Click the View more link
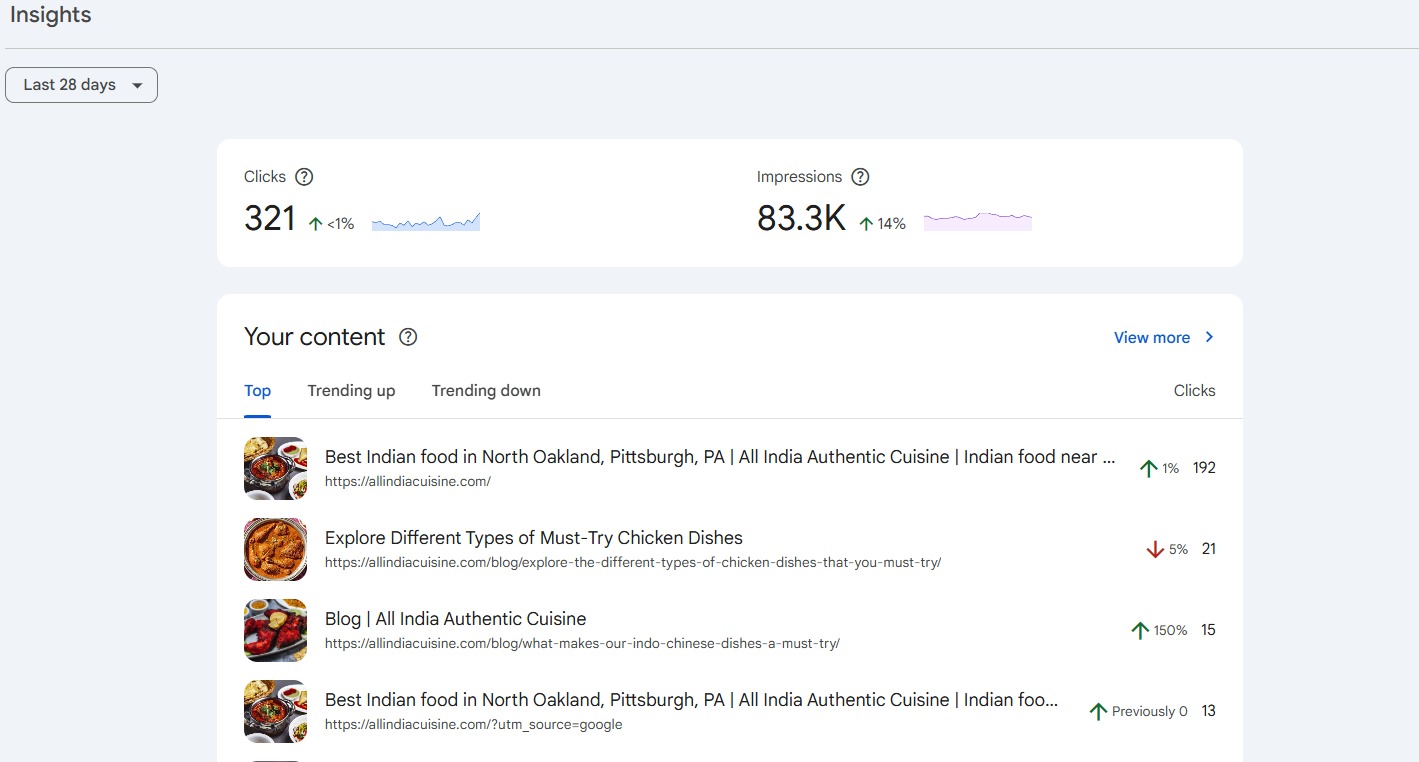Image resolution: width=1419 pixels, height=762 pixels. click(x=1152, y=338)
